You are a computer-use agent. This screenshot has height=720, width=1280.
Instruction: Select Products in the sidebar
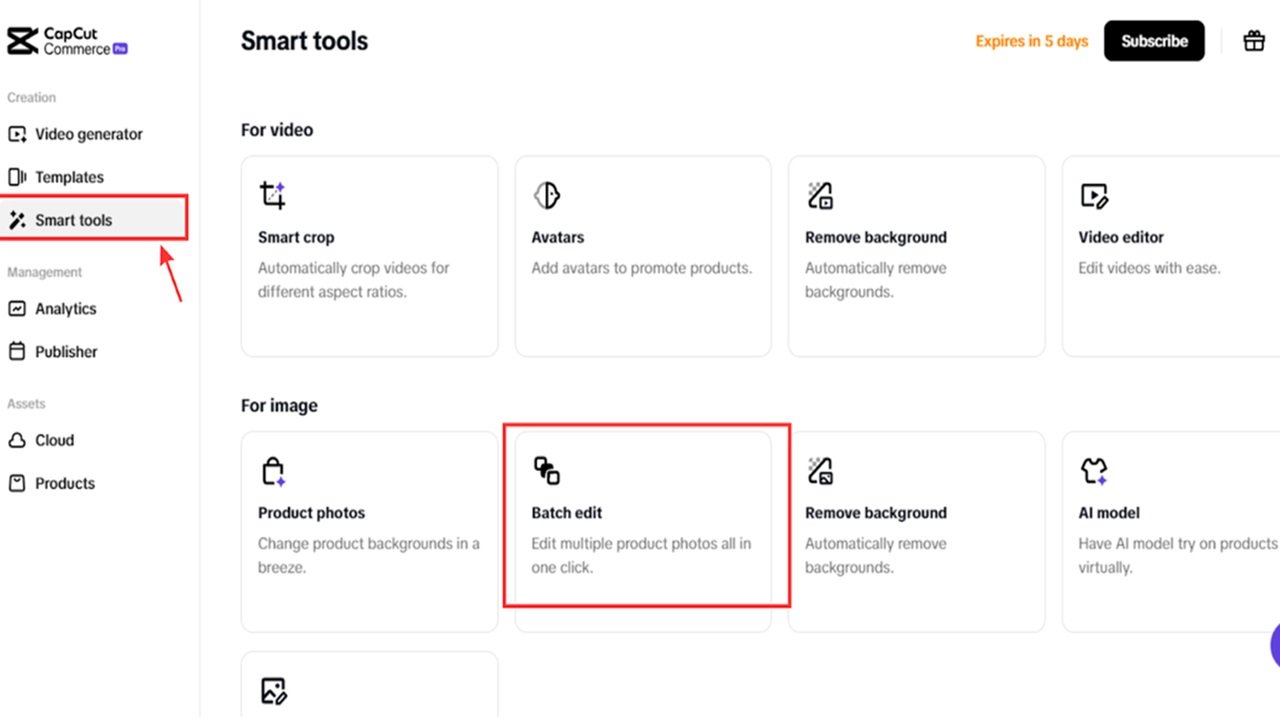65,483
